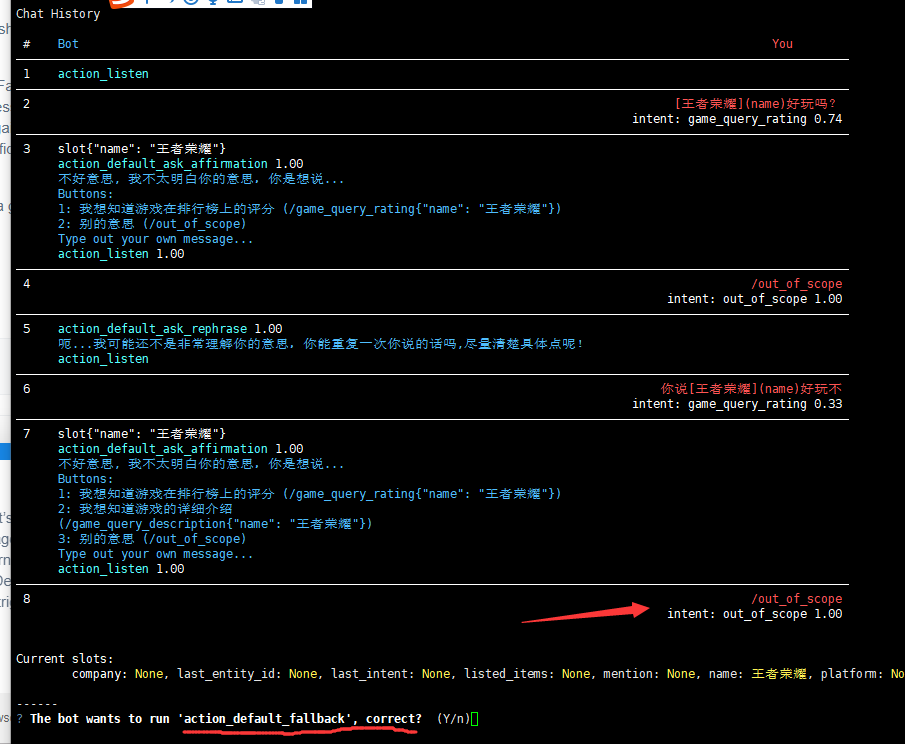
Task: Click the apology message in row 3
Action: pyautogui.click(x=201, y=179)
